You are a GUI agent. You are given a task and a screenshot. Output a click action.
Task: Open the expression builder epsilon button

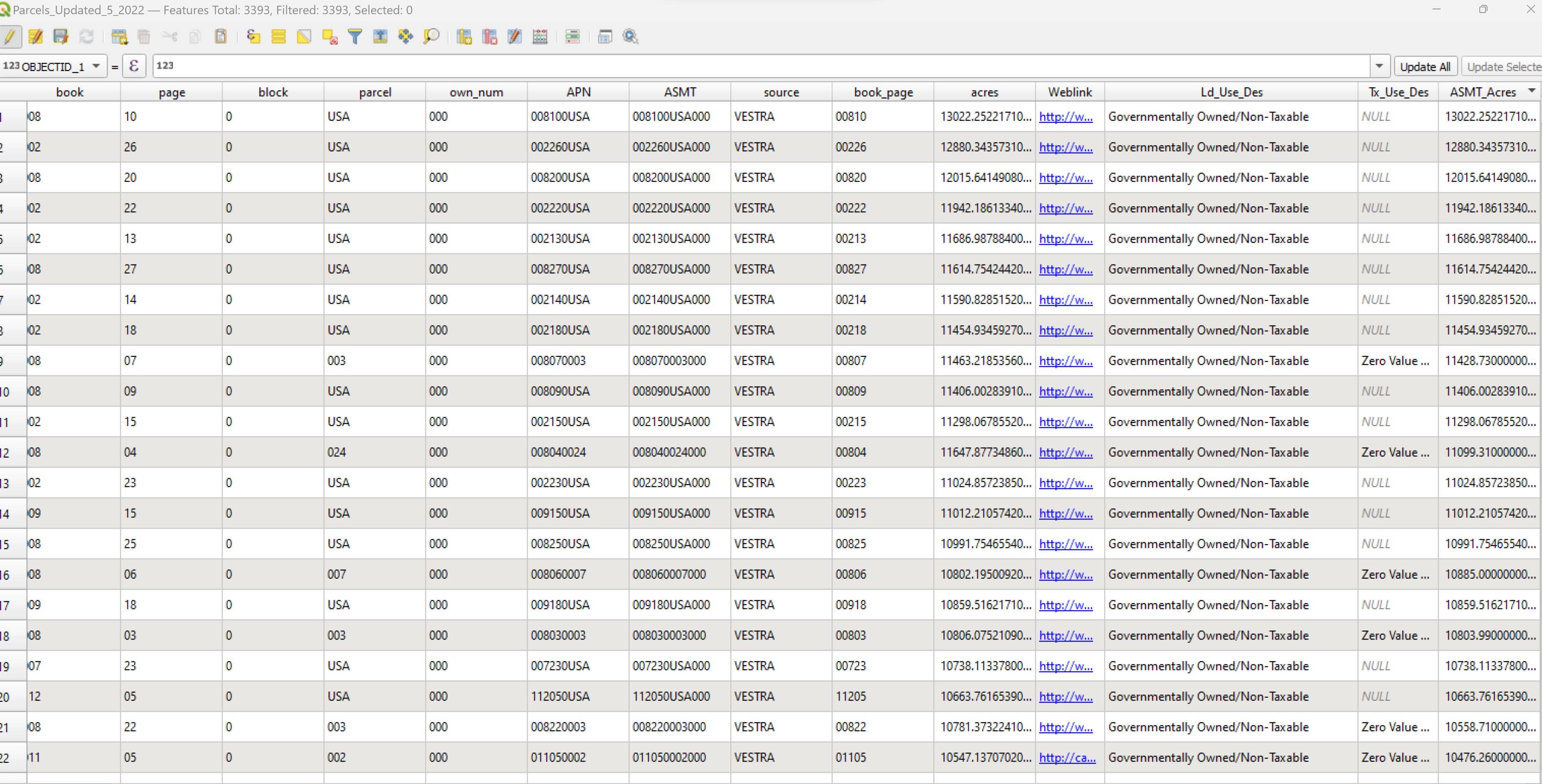134,66
